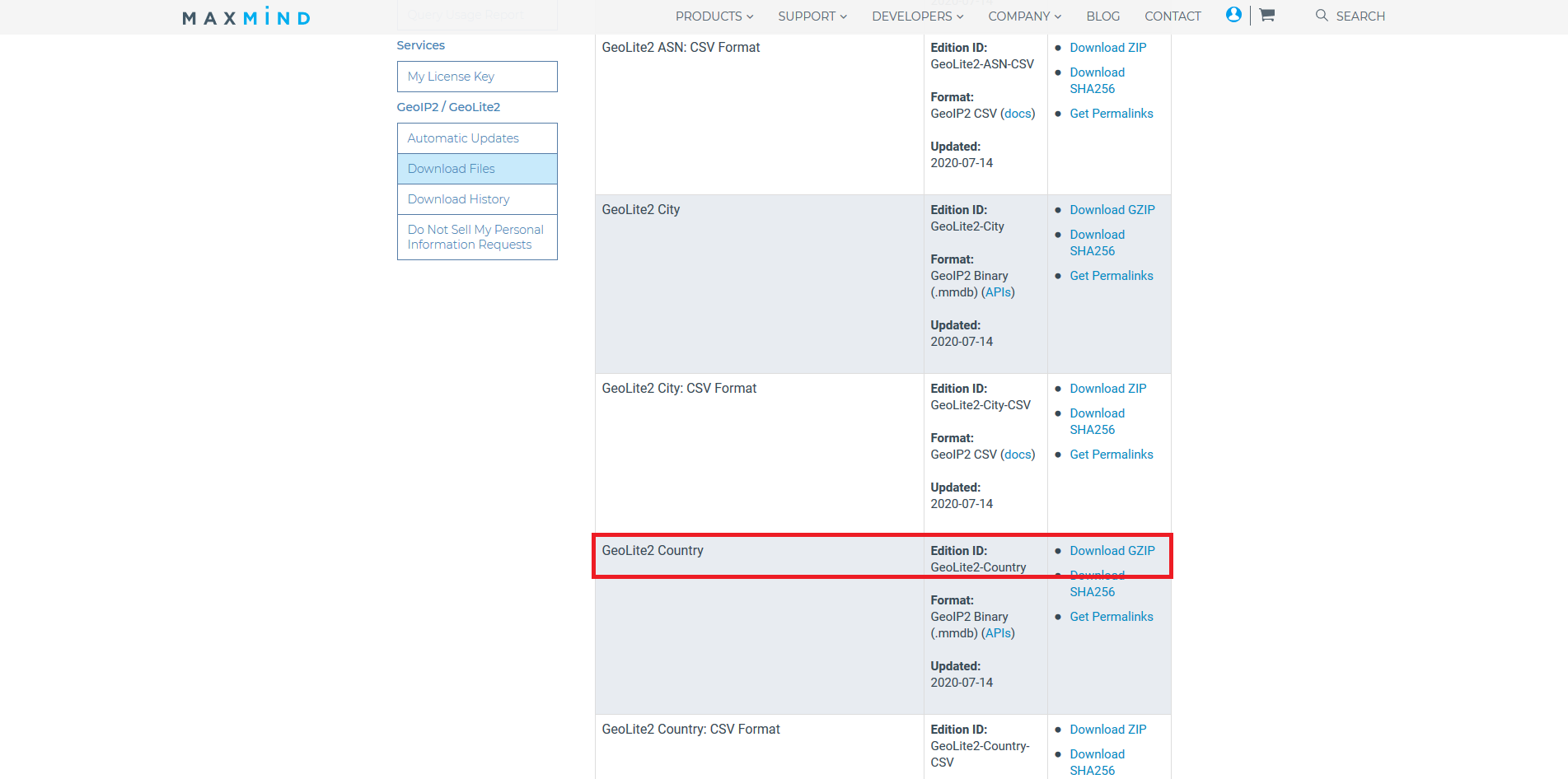
Task: Click Download ZIP for GeoLite2 ASN CSV
Action: [x=1108, y=48]
